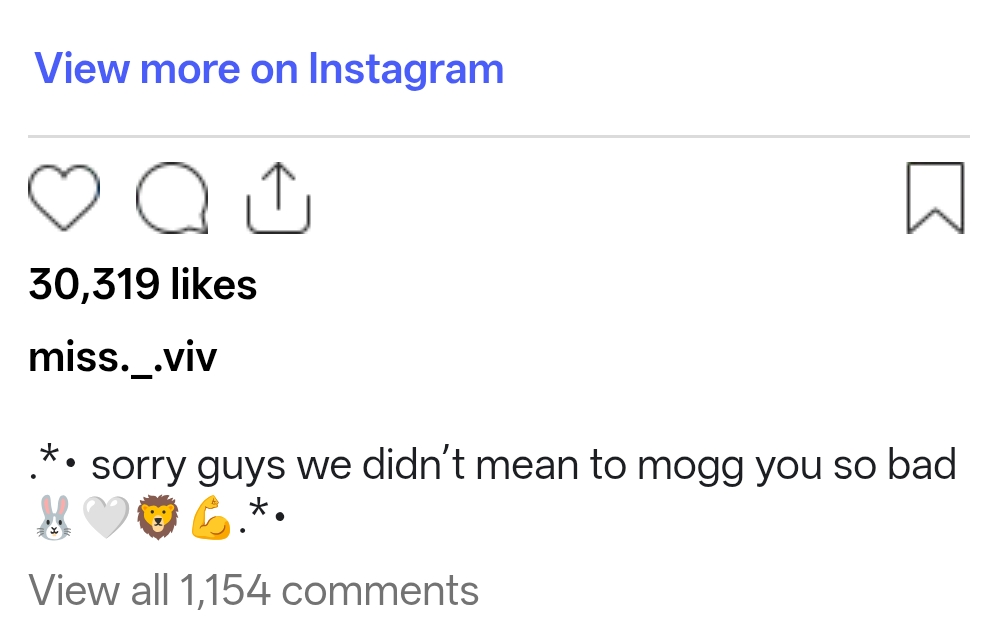994x625 pixels.
Task: Click the lion face emoji in the caption
Action: (x=158, y=517)
